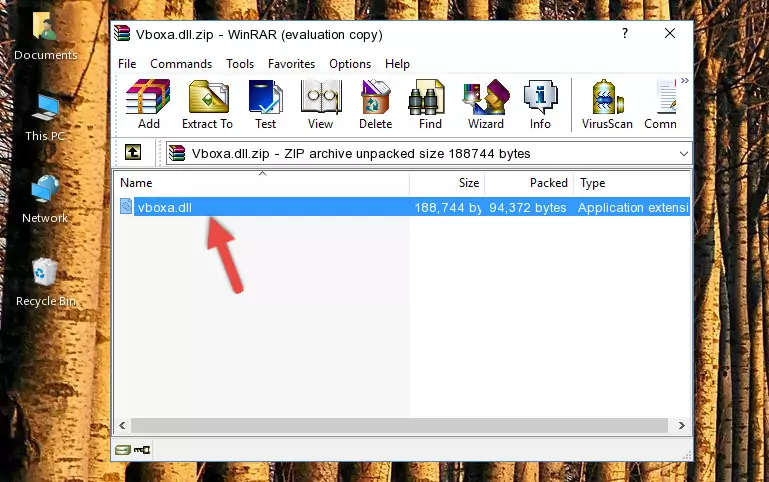769x482 pixels.
Task: Click the drive icon in status bar
Action: (x=123, y=449)
